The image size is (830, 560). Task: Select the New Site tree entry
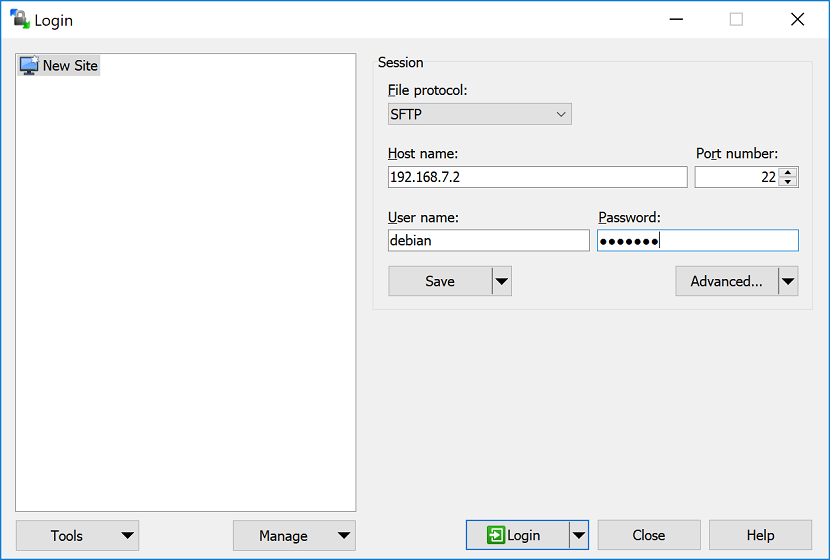(x=70, y=65)
